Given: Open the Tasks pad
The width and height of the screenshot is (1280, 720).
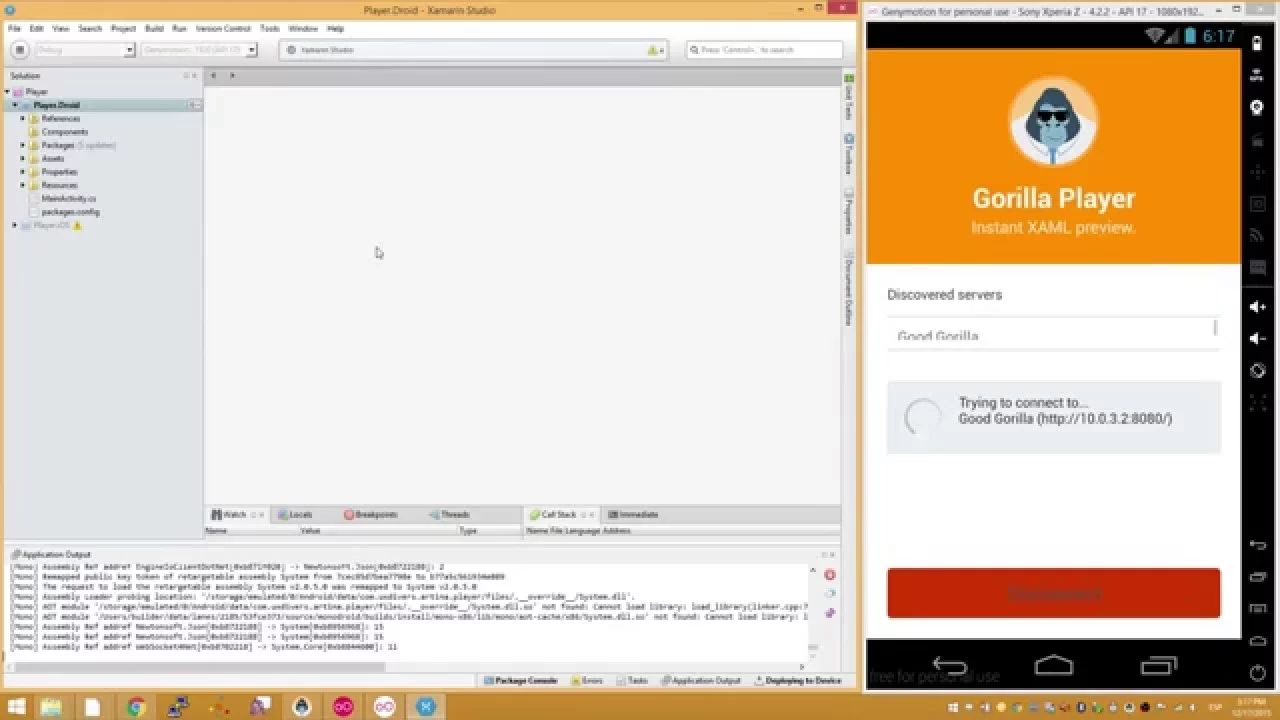Looking at the screenshot, I should [633, 681].
